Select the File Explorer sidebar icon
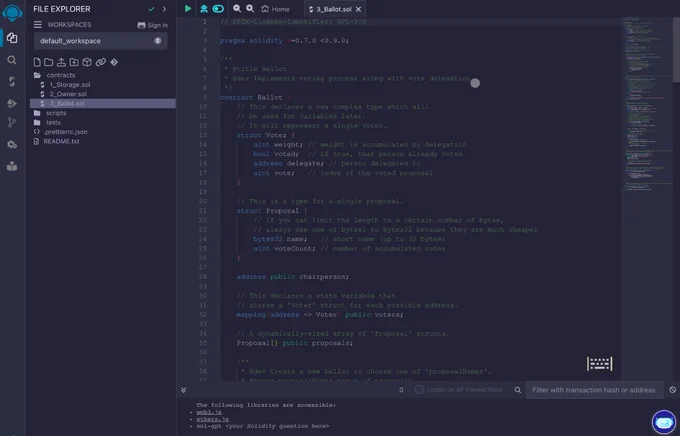Image resolution: width=680 pixels, height=436 pixels. pyautogui.click(x=12, y=38)
